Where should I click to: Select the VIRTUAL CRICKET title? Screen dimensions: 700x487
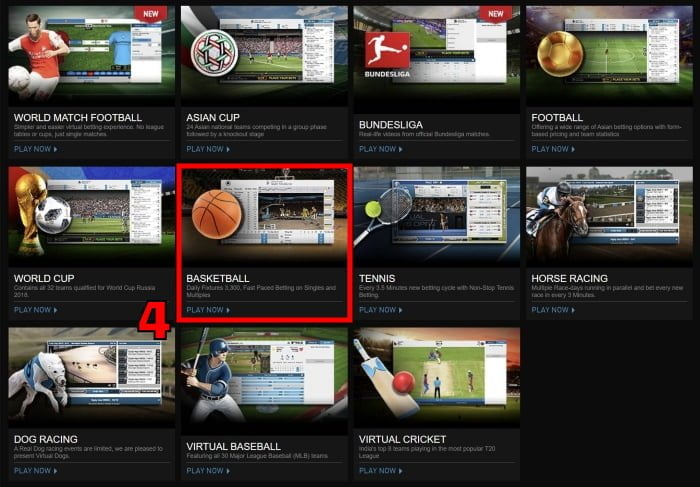[x=402, y=439]
